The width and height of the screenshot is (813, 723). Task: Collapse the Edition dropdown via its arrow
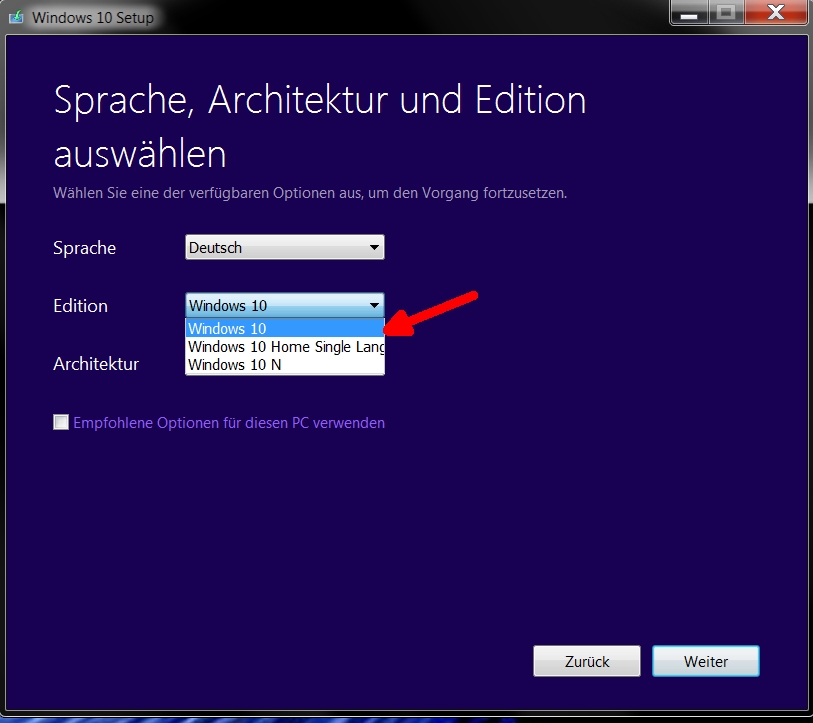(374, 306)
